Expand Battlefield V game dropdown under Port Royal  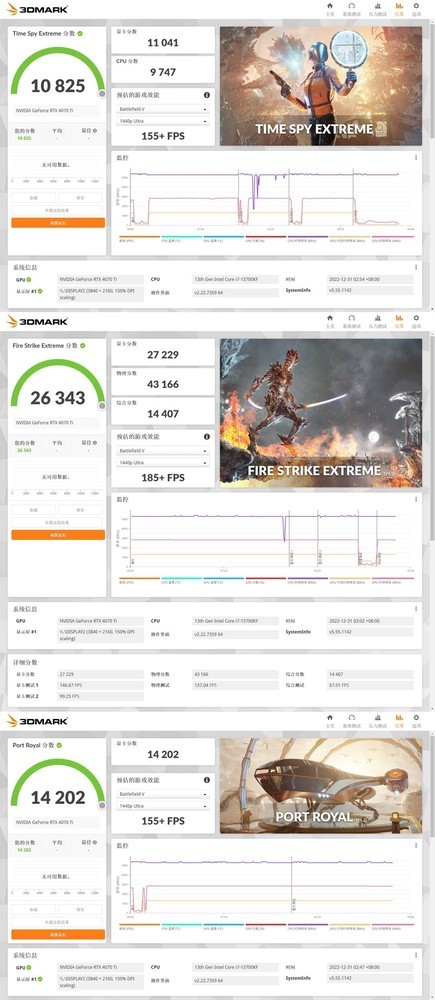[x=163, y=794]
